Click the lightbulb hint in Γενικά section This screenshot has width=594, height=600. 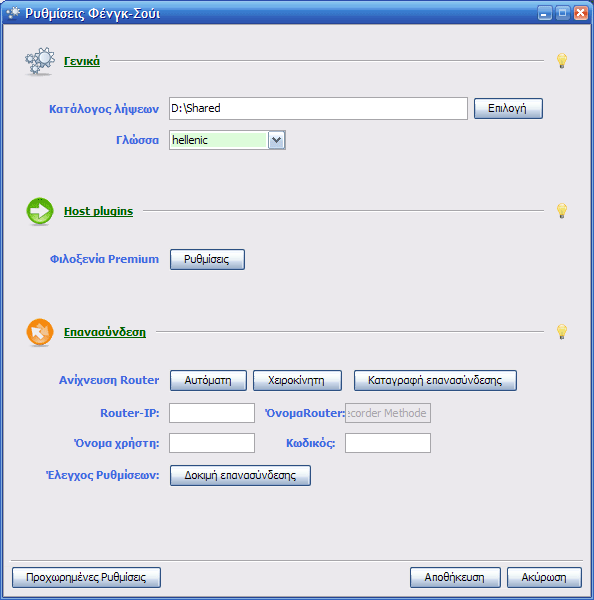561,61
